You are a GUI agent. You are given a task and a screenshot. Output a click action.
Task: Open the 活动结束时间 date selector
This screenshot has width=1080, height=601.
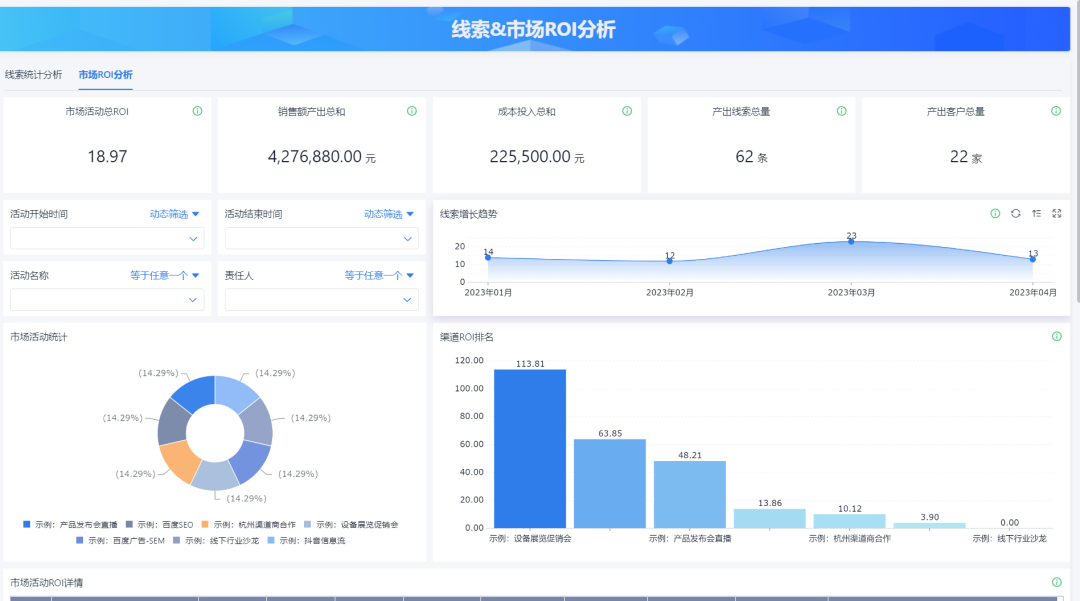pyautogui.click(x=319, y=239)
